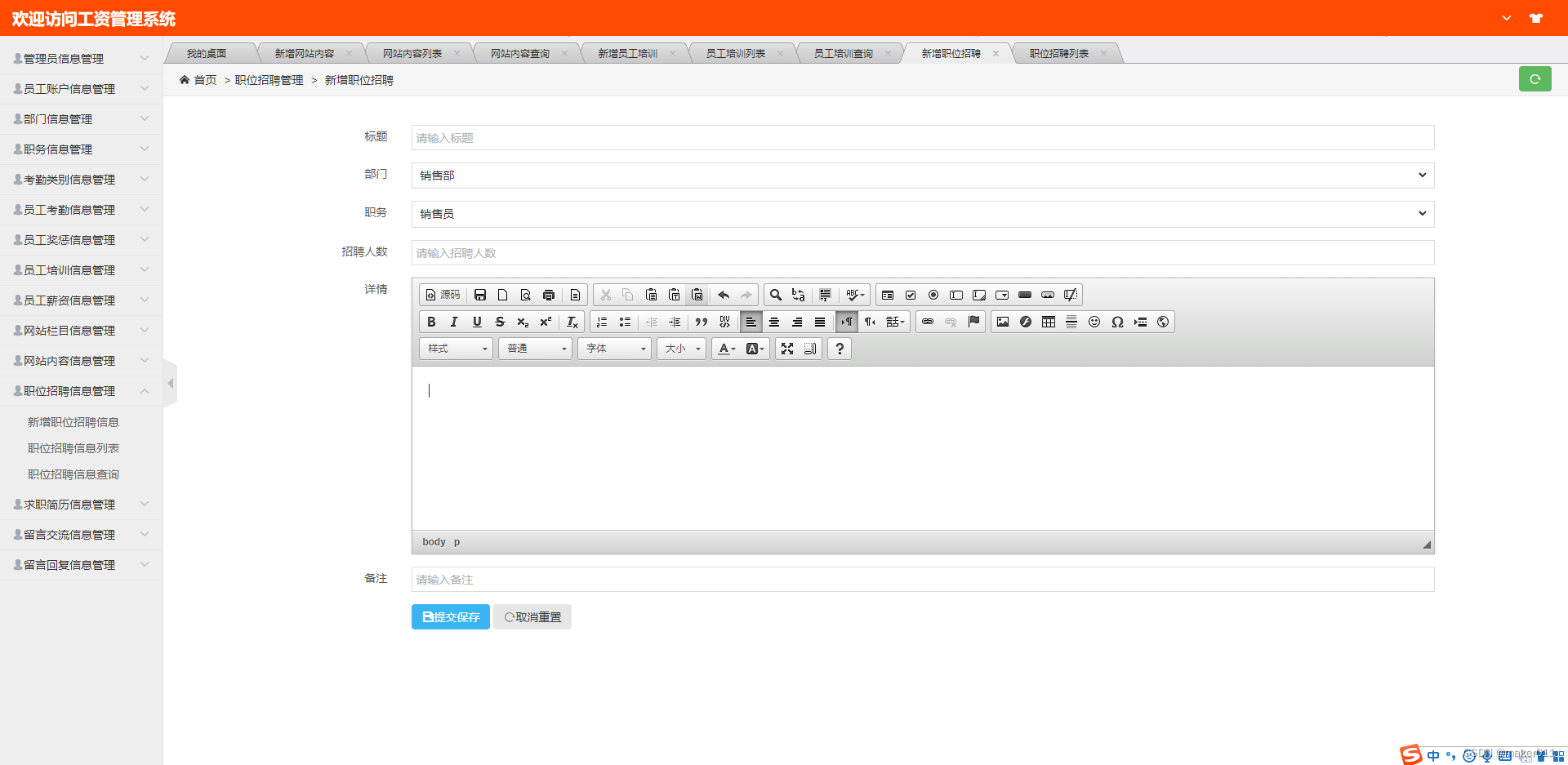1568x765 pixels.
Task: Insert special character Omega icon
Action: click(x=1117, y=322)
